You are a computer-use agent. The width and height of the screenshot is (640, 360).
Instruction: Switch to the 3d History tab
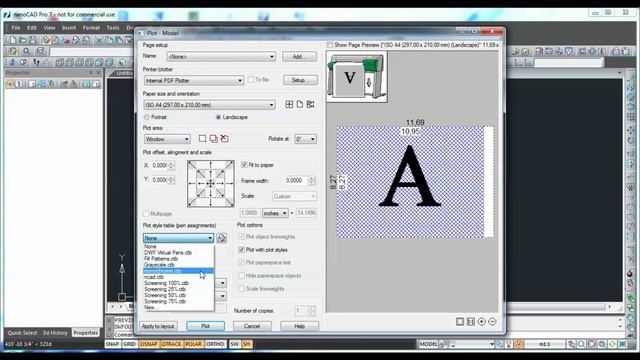(55, 333)
